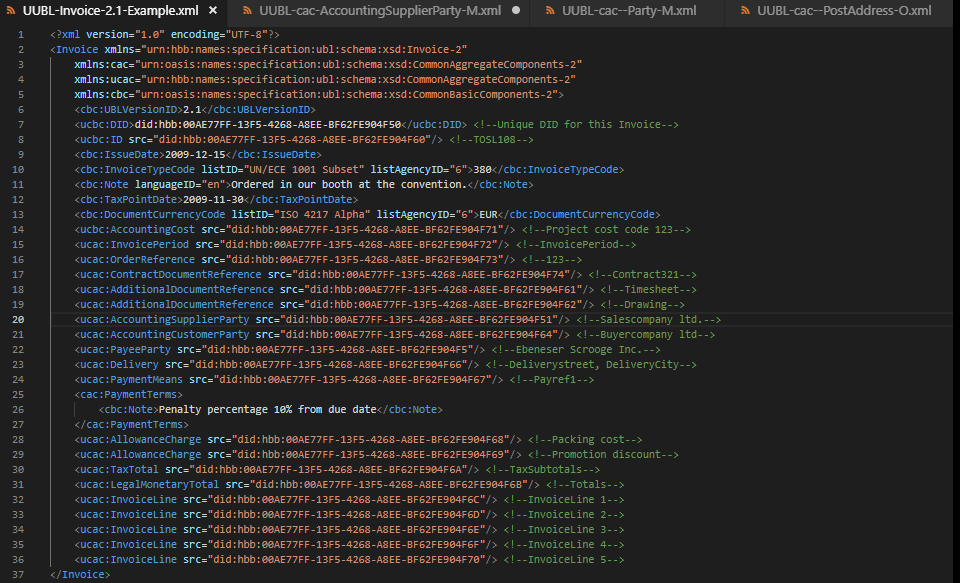Click the invoice type code value 380
Screen dimensions: 960x583
click(482, 170)
